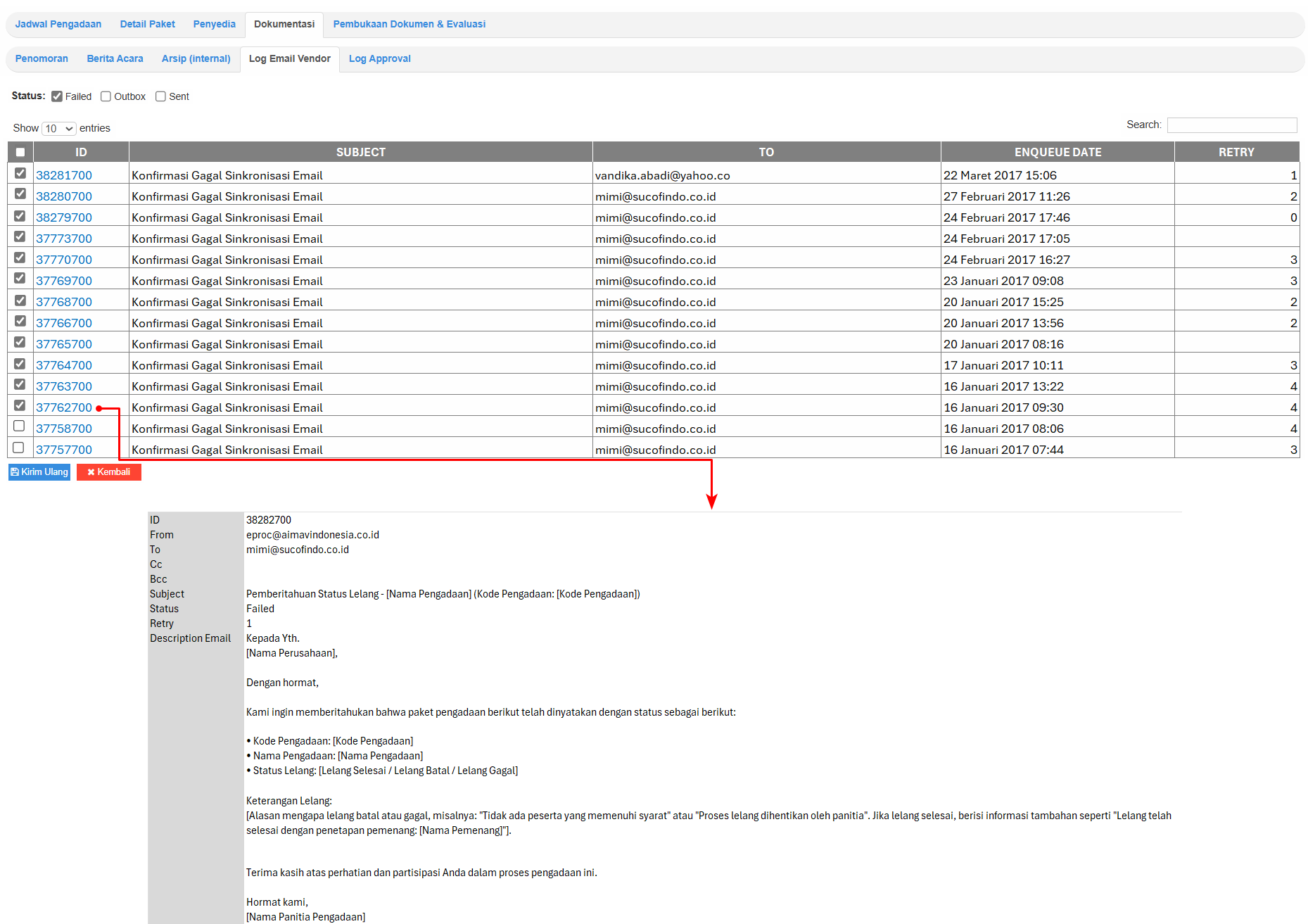Toggle the select-all checkbox in table header
The image size is (1308, 924).
(20, 152)
